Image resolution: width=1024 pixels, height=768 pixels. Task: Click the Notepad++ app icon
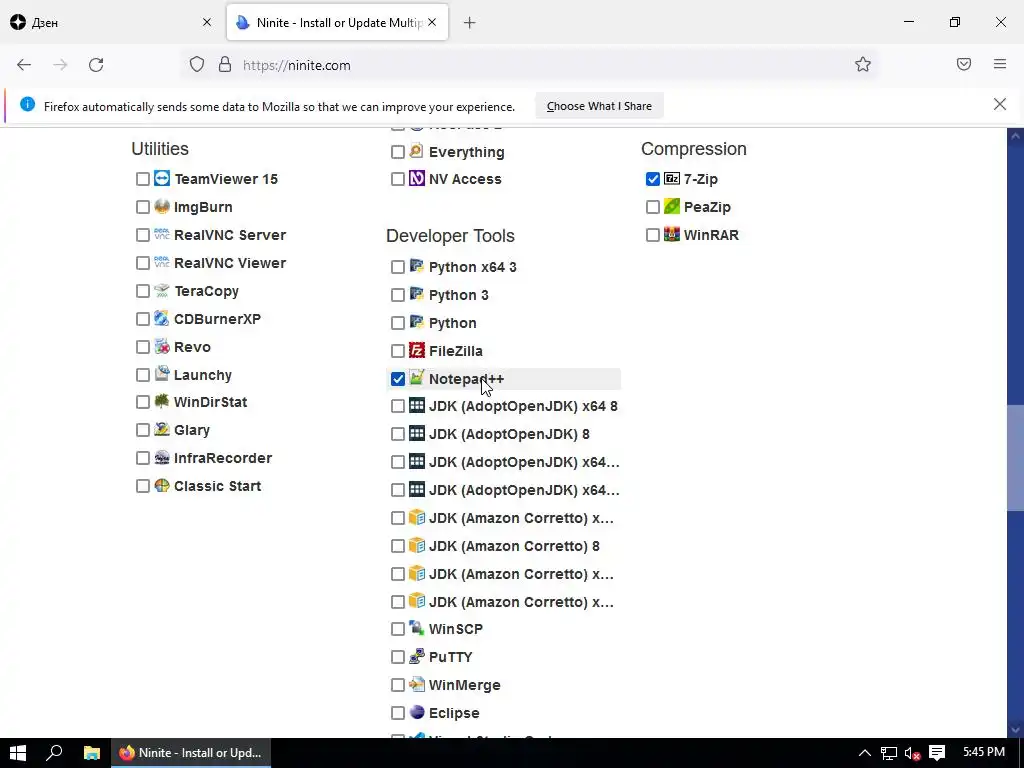tap(417, 378)
